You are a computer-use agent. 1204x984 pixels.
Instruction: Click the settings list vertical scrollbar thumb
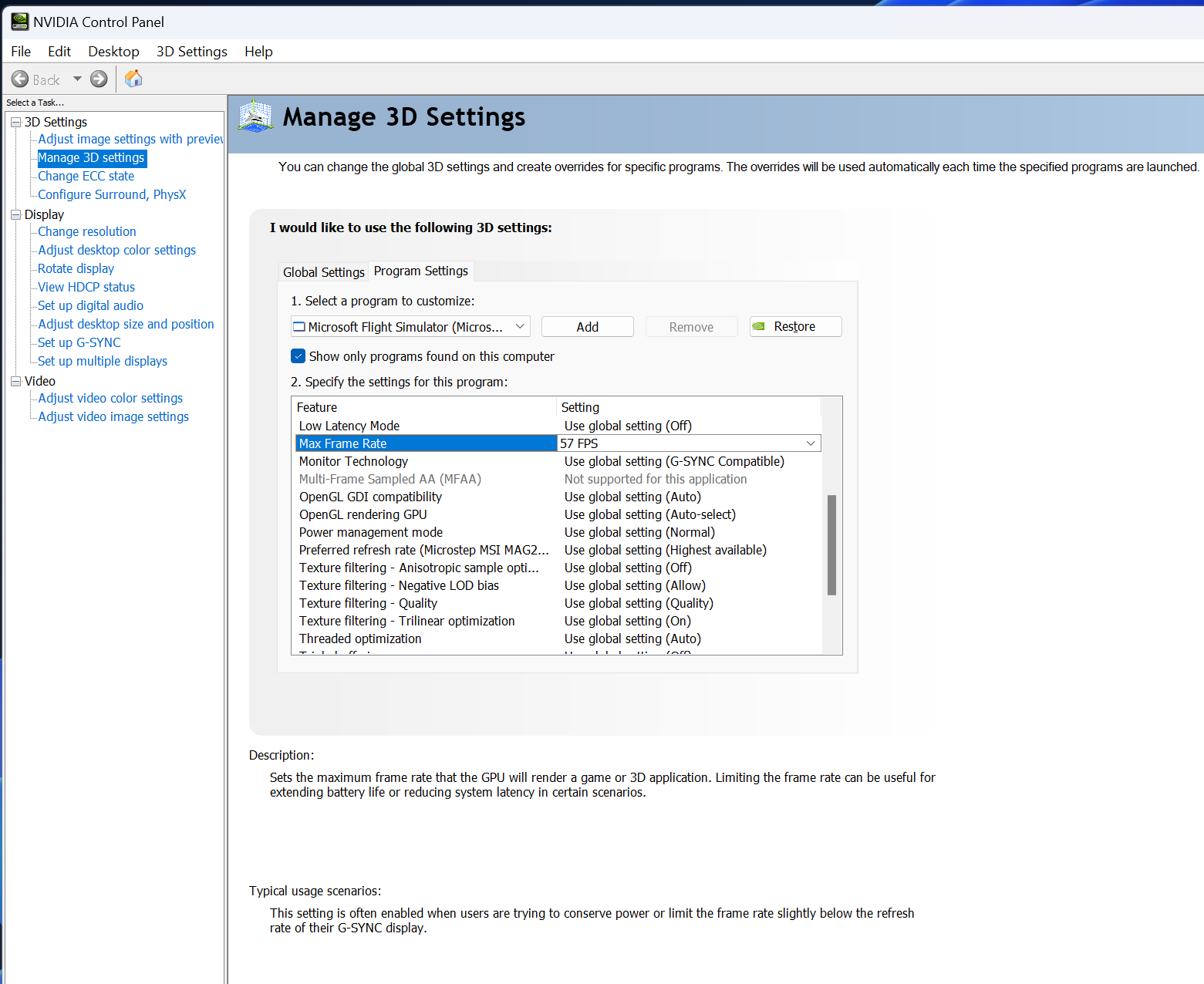[831, 545]
